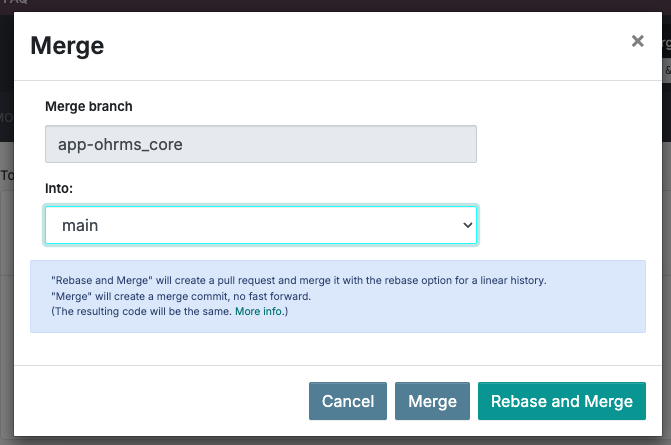Screen dimensions: 671x445
Task: Click 'The resulting code will be the same' text
Action: 140,313
